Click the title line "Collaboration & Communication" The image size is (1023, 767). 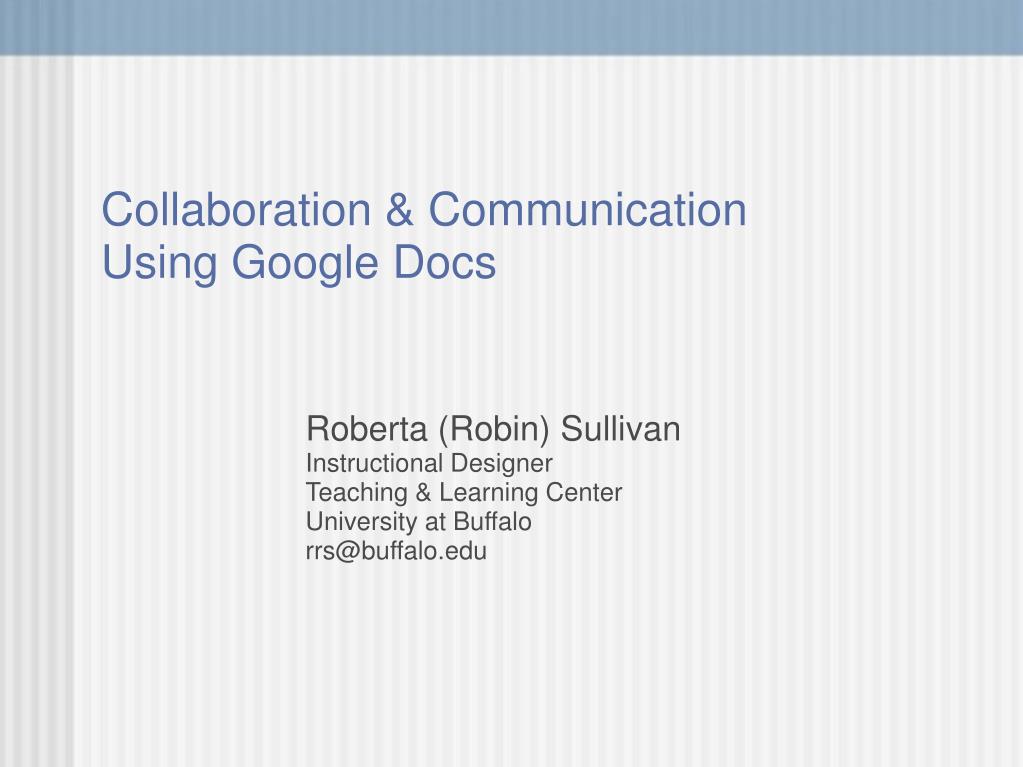coord(424,209)
